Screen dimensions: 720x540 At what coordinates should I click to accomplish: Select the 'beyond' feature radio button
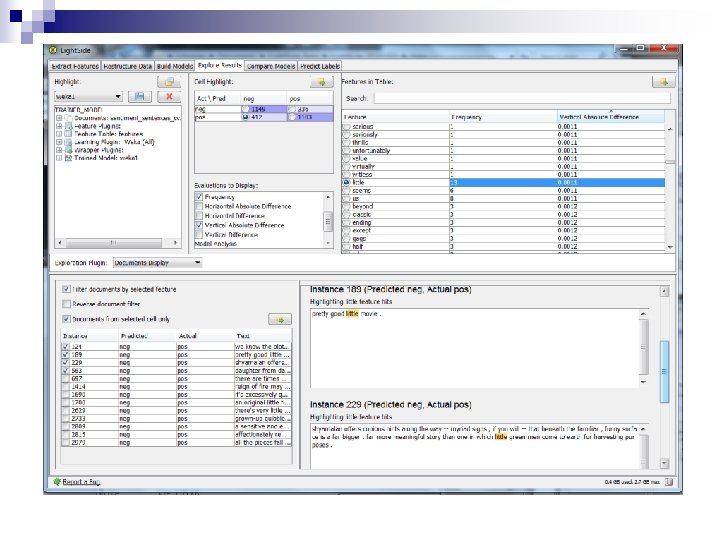(x=346, y=206)
